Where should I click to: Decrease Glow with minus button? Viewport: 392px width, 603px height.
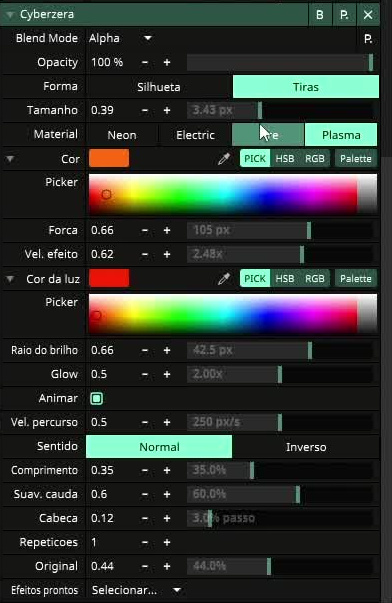145,374
